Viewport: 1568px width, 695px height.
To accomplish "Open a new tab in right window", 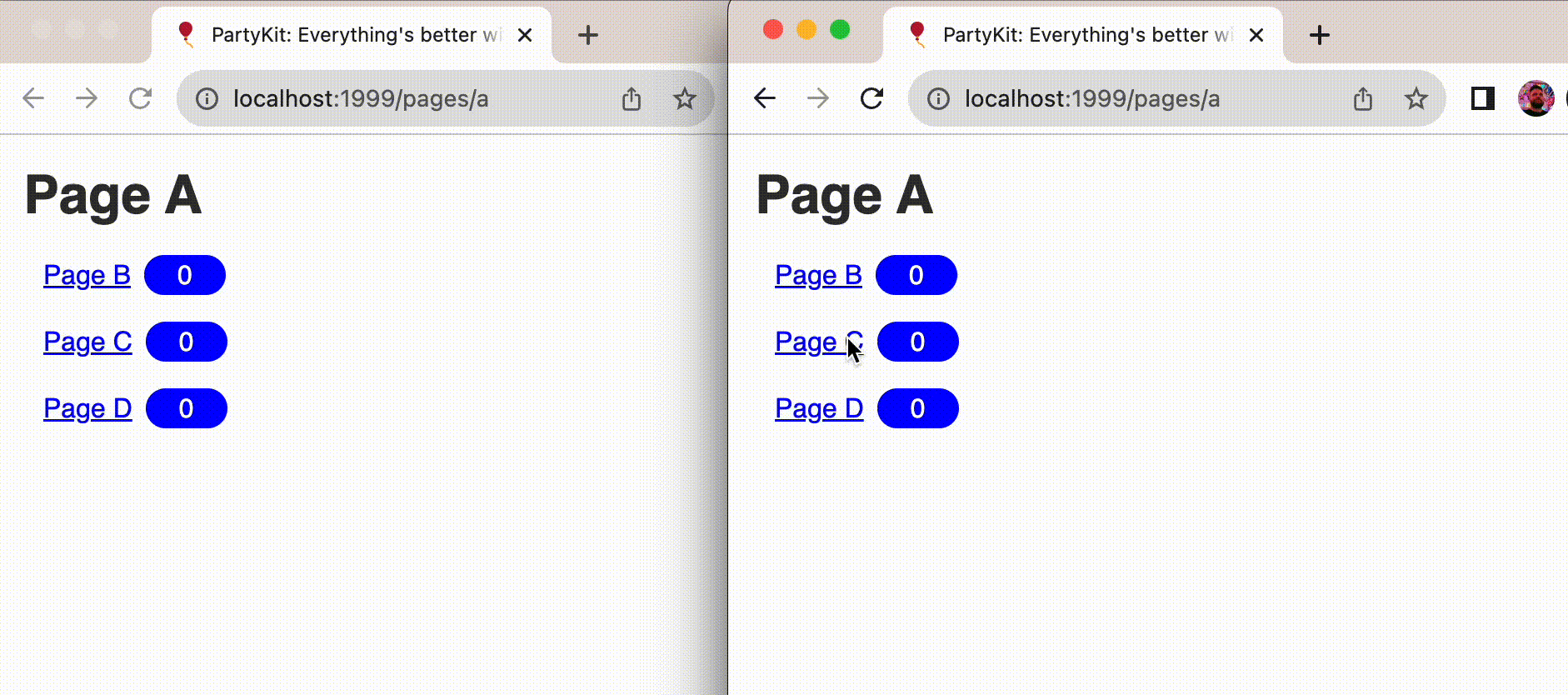I will pos(1320,35).
